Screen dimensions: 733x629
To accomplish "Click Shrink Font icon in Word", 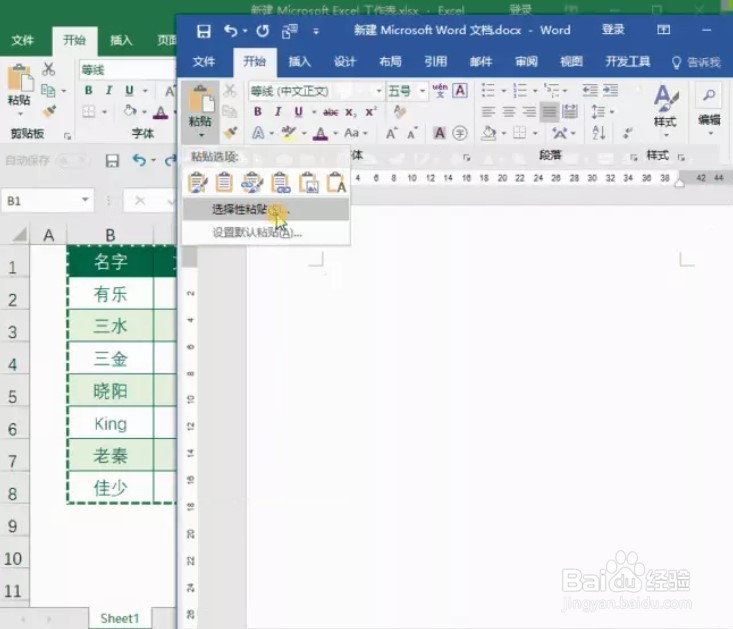I will 412,134.
